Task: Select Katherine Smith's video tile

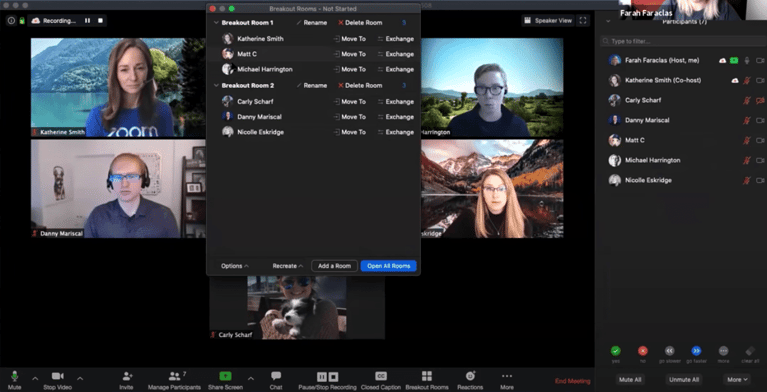Action: coord(118,88)
